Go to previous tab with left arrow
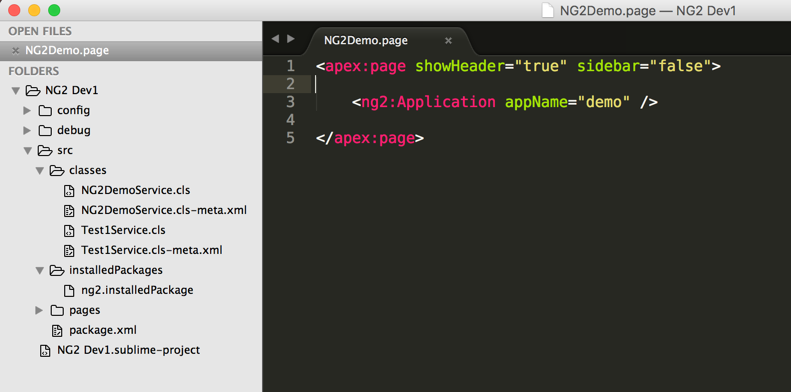The width and height of the screenshot is (791, 392). pos(275,39)
